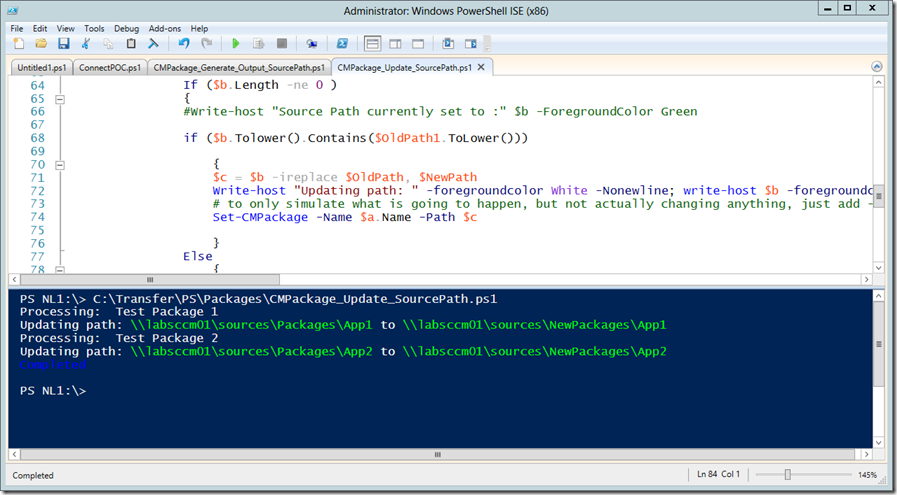Viewport: 897px width, 495px height.
Task: Click 'Processing: Test Package 1' output line
Action: [x=119, y=312]
